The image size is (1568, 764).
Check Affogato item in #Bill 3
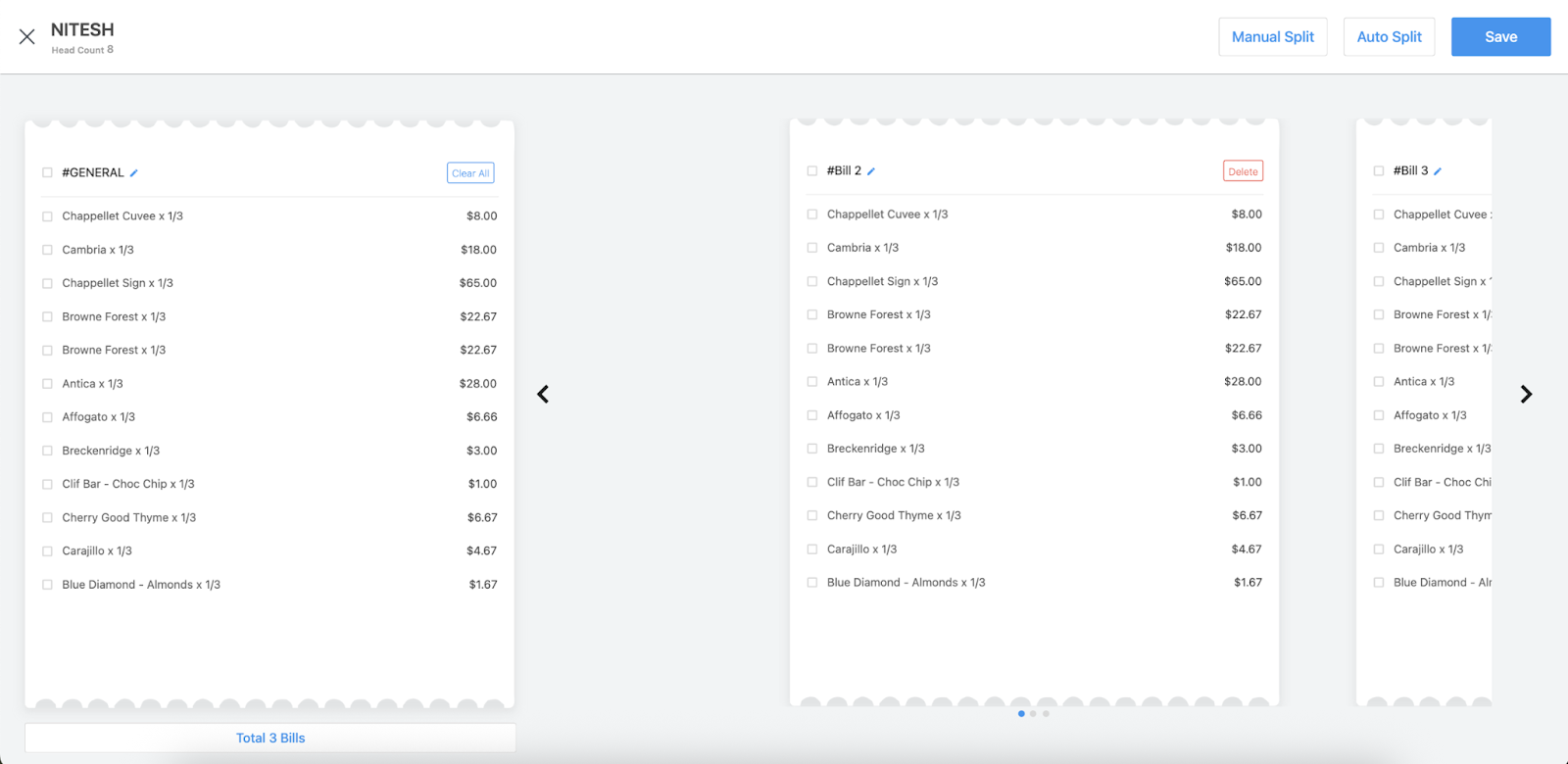[1379, 415]
